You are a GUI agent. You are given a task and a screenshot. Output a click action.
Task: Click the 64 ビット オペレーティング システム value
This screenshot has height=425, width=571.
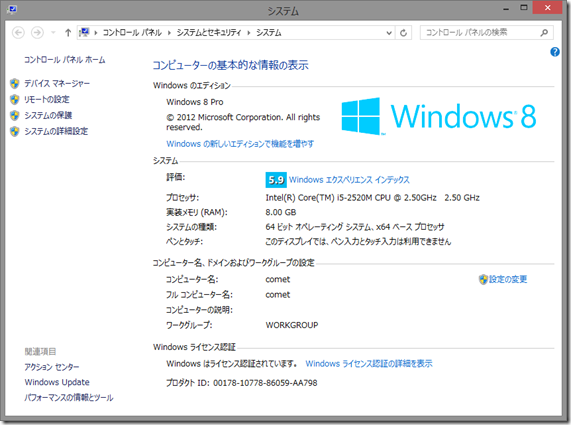pyautogui.click(x=355, y=227)
